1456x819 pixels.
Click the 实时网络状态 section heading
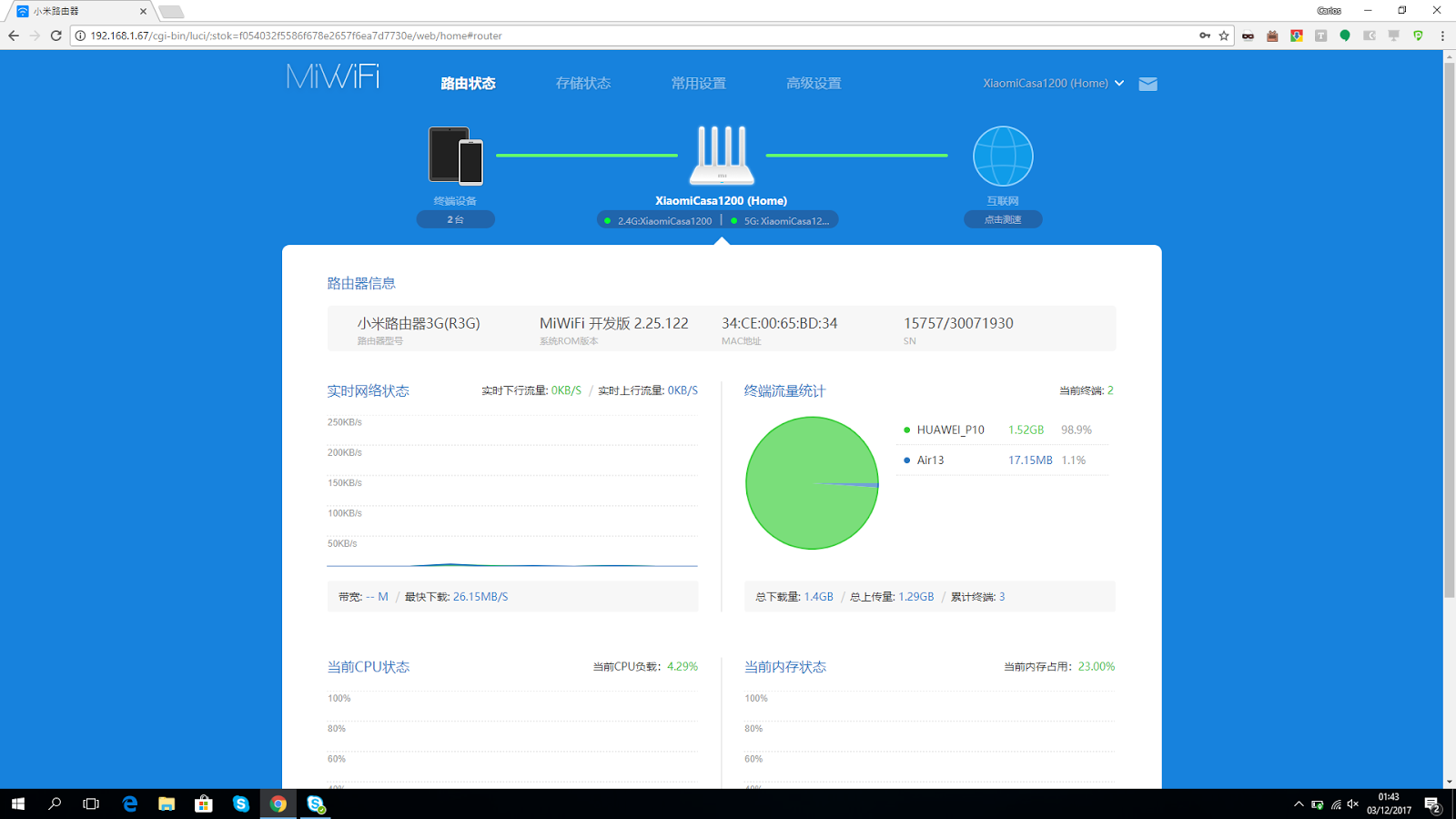pos(369,391)
